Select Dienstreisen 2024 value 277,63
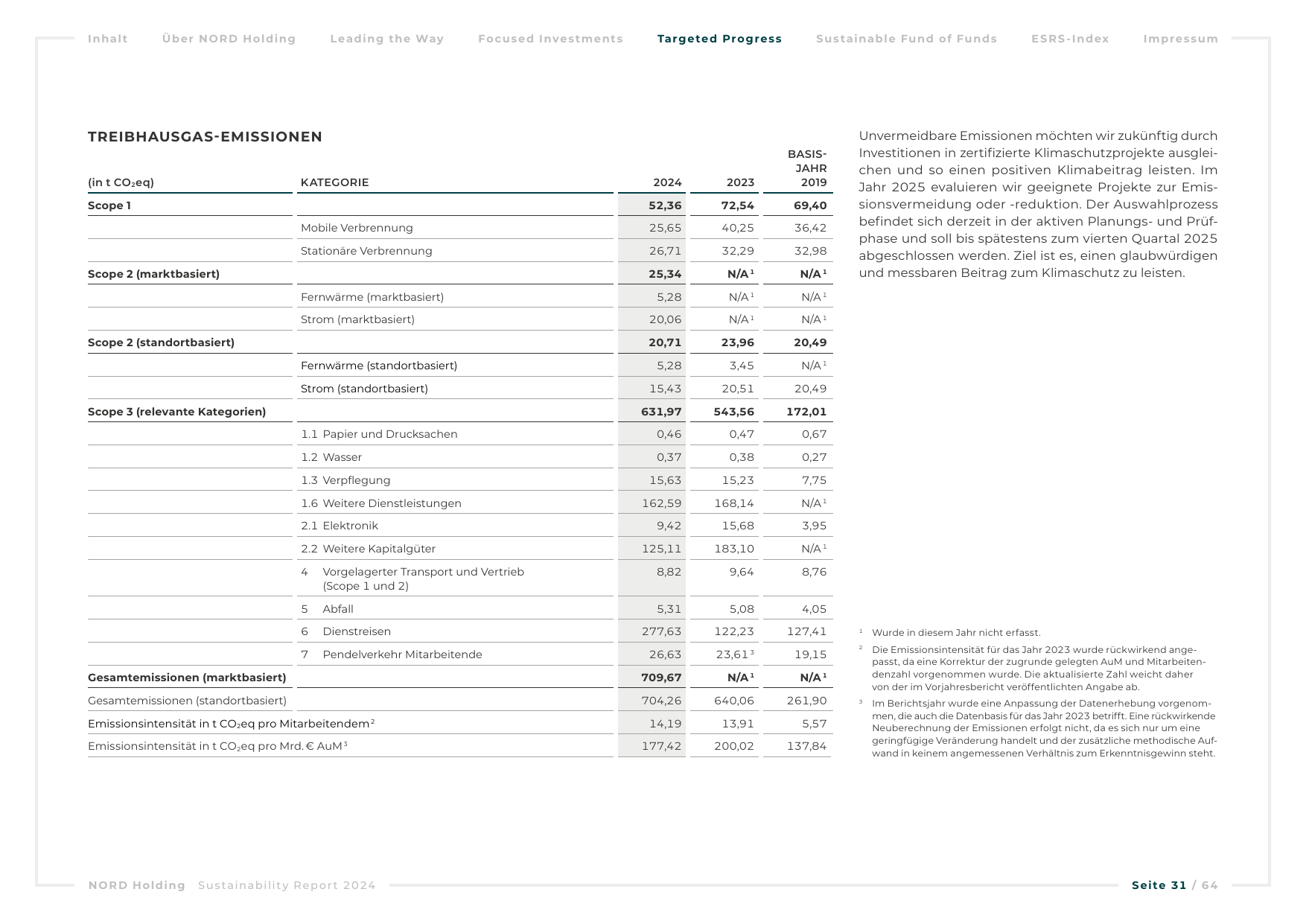The height and width of the screenshot is (924, 1306). pyautogui.click(x=661, y=631)
